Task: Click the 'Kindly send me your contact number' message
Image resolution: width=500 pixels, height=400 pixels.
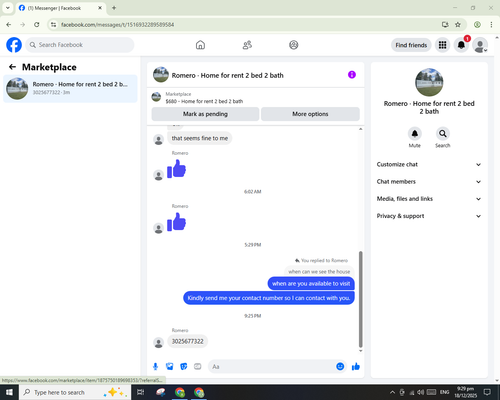Action: click(269, 298)
